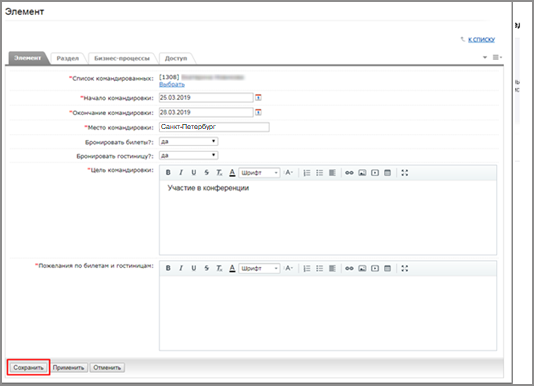This screenshot has width=534, height=386.
Task: Open calendar for Начало командировки date
Action: (x=258, y=98)
